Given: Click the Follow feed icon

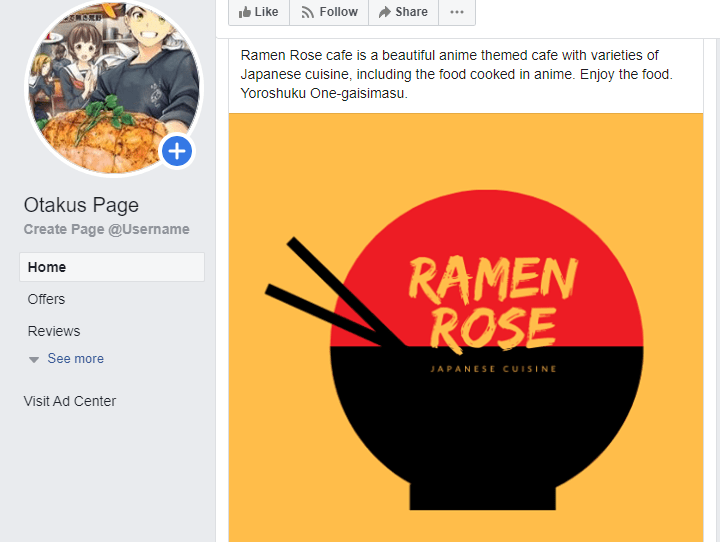Looking at the screenshot, I should coord(307,12).
